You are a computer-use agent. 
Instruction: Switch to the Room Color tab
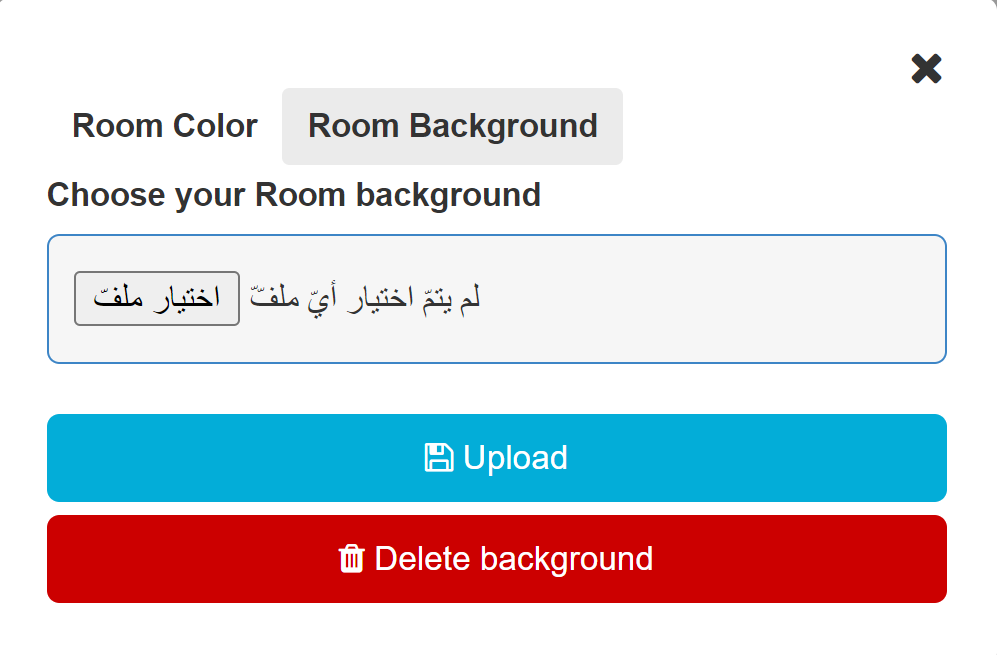[x=165, y=126]
